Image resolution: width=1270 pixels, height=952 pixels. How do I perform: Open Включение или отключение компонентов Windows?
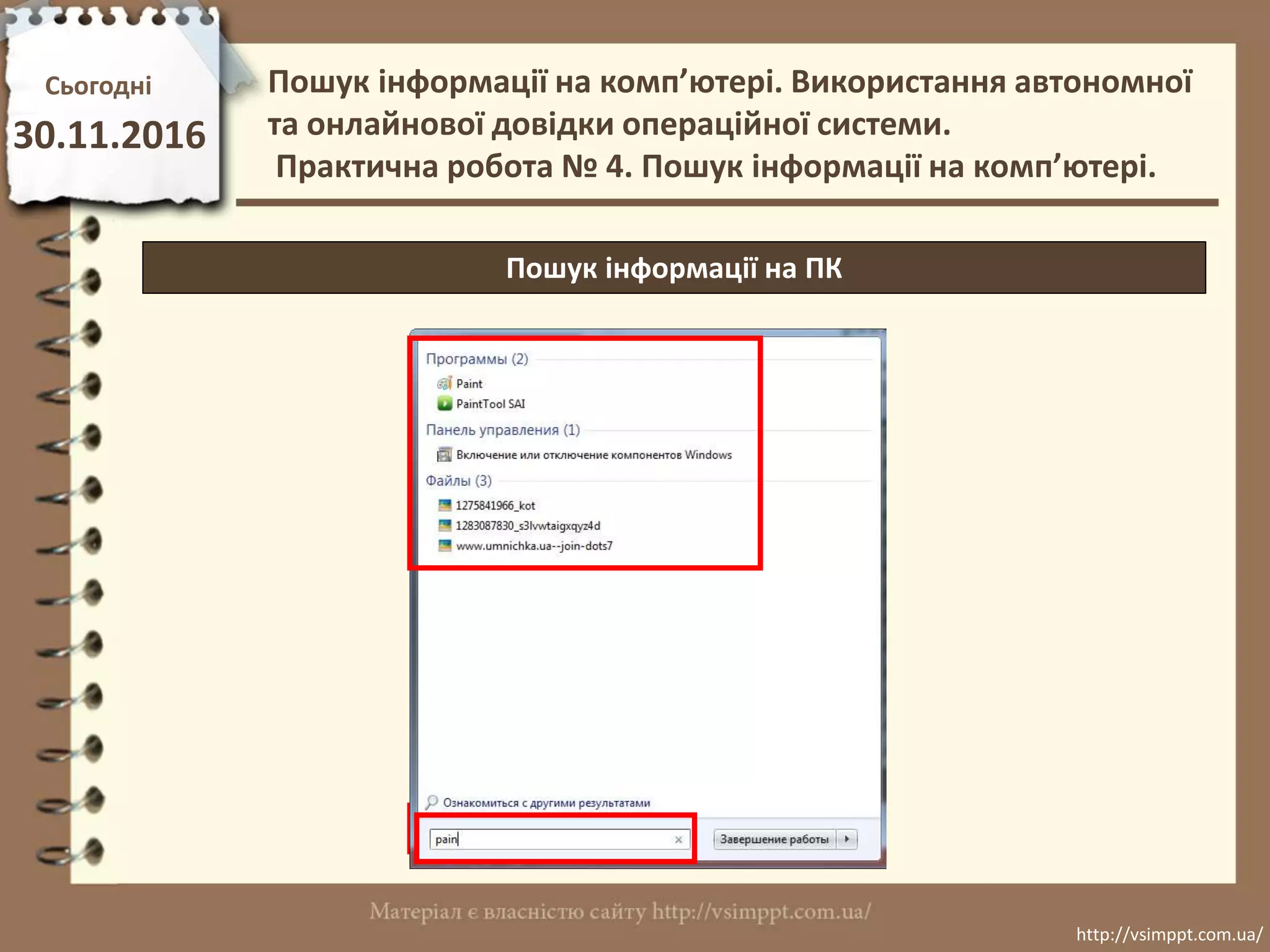pos(594,455)
